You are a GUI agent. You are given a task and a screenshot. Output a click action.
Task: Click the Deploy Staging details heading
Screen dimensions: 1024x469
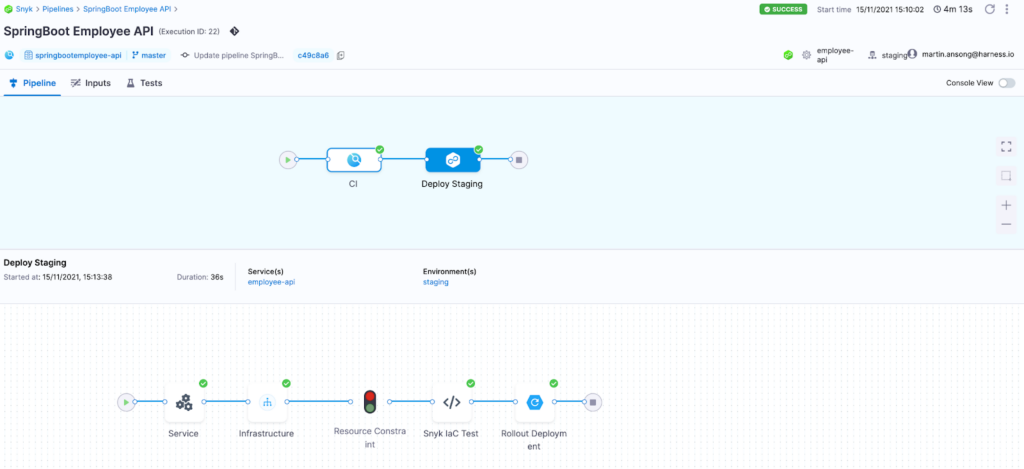click(x=35, y=263)
